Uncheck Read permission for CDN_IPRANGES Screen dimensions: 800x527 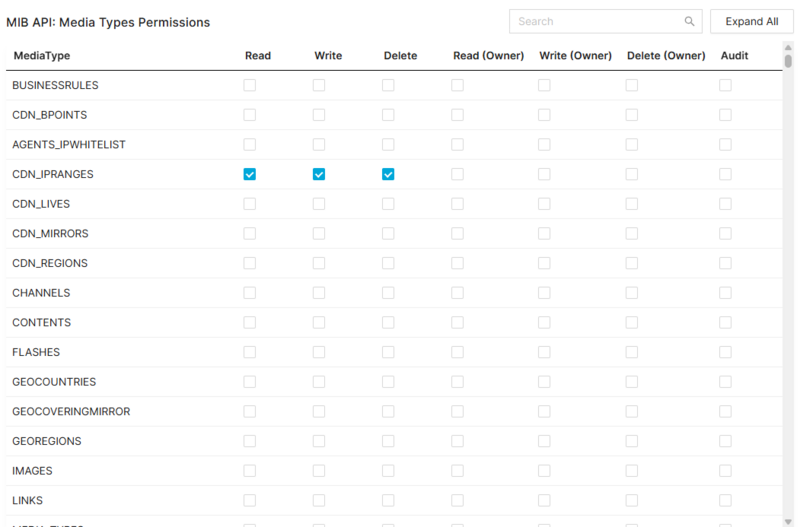tap(250, 174)
